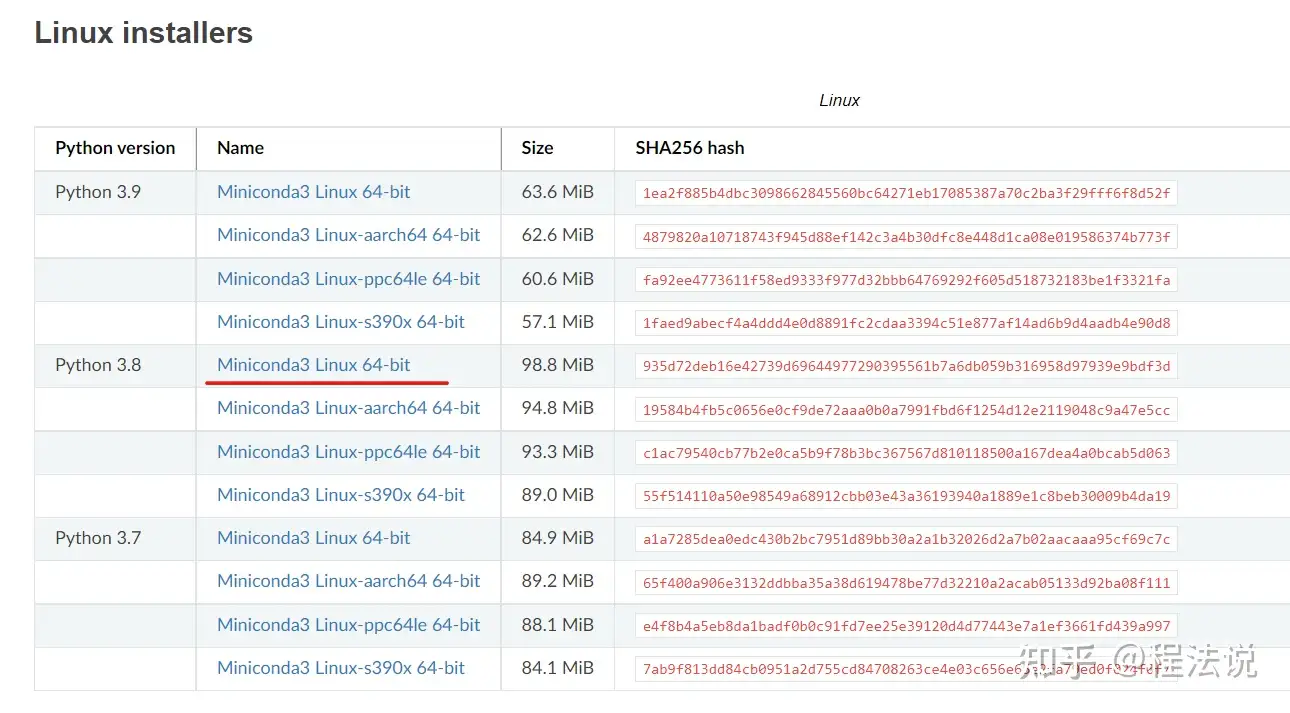
Task: Open Miniconda3 Linux-aarch64 64-bit link sized 89.2 MiB
Action: pos(349,581)
